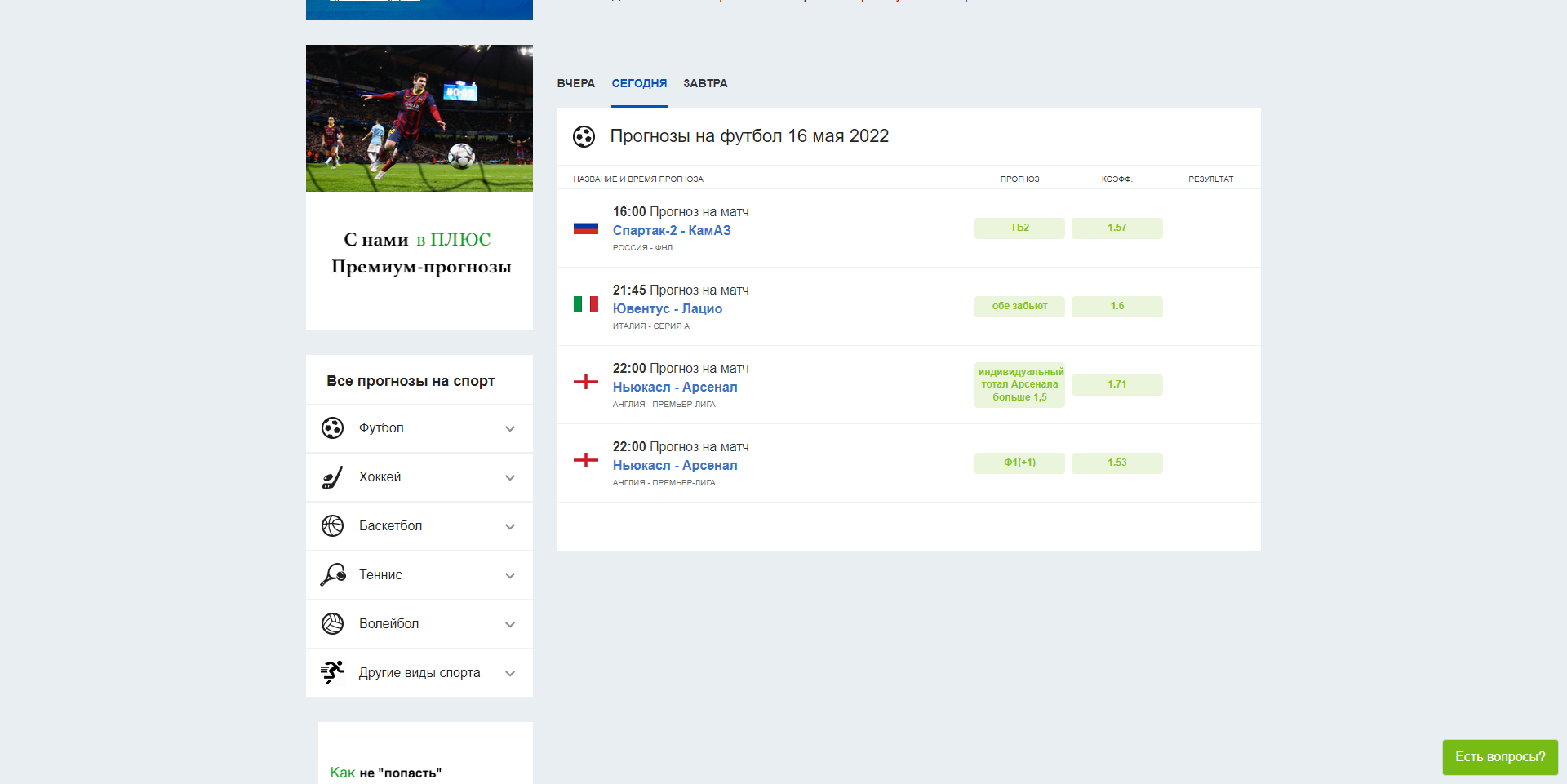1567x784 pixels.
Task: Click the running figure other sports icon
Action: coord(332,673)
